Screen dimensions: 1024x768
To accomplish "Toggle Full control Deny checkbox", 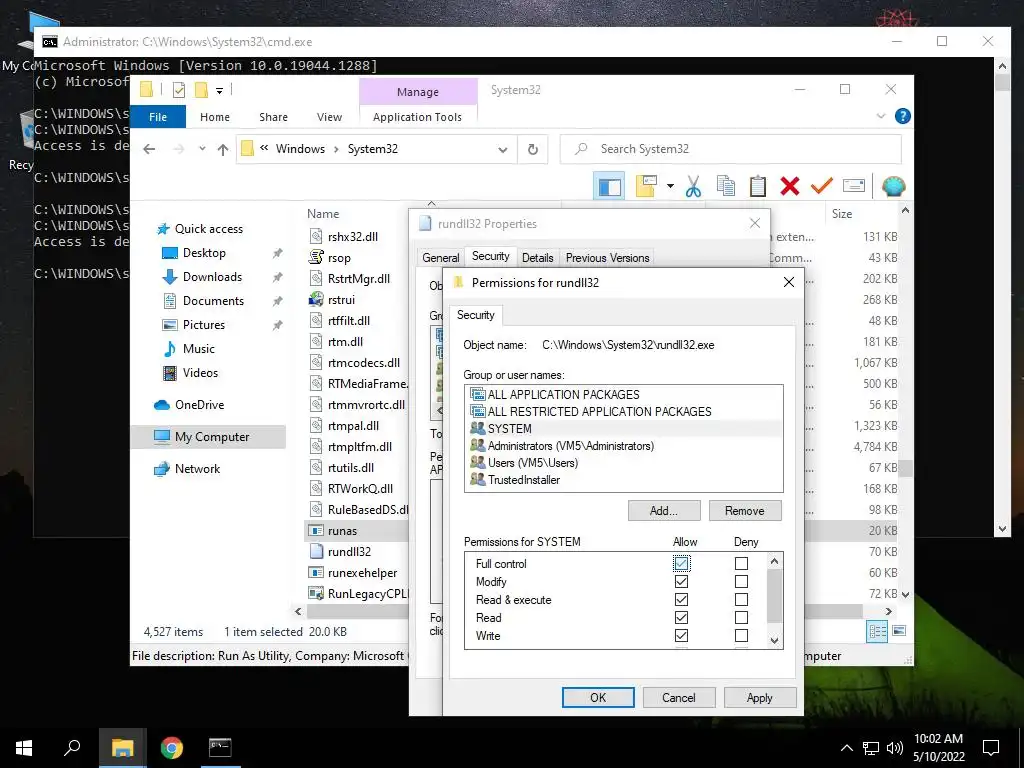I will (741, 563).
